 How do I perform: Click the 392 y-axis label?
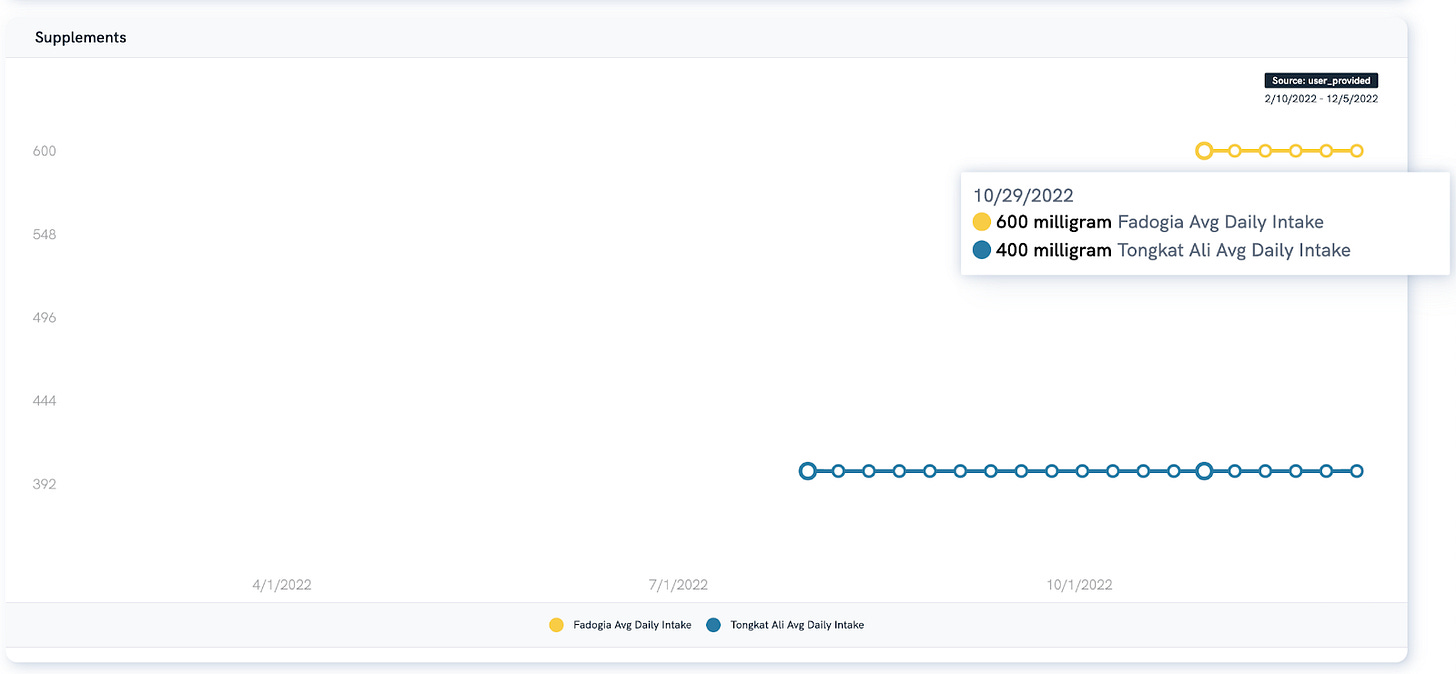(x=44, y=484)
